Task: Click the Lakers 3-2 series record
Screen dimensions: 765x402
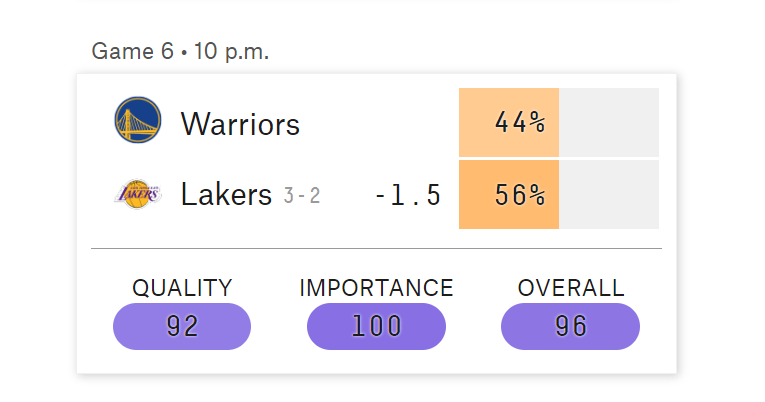Action: (302, 196)
